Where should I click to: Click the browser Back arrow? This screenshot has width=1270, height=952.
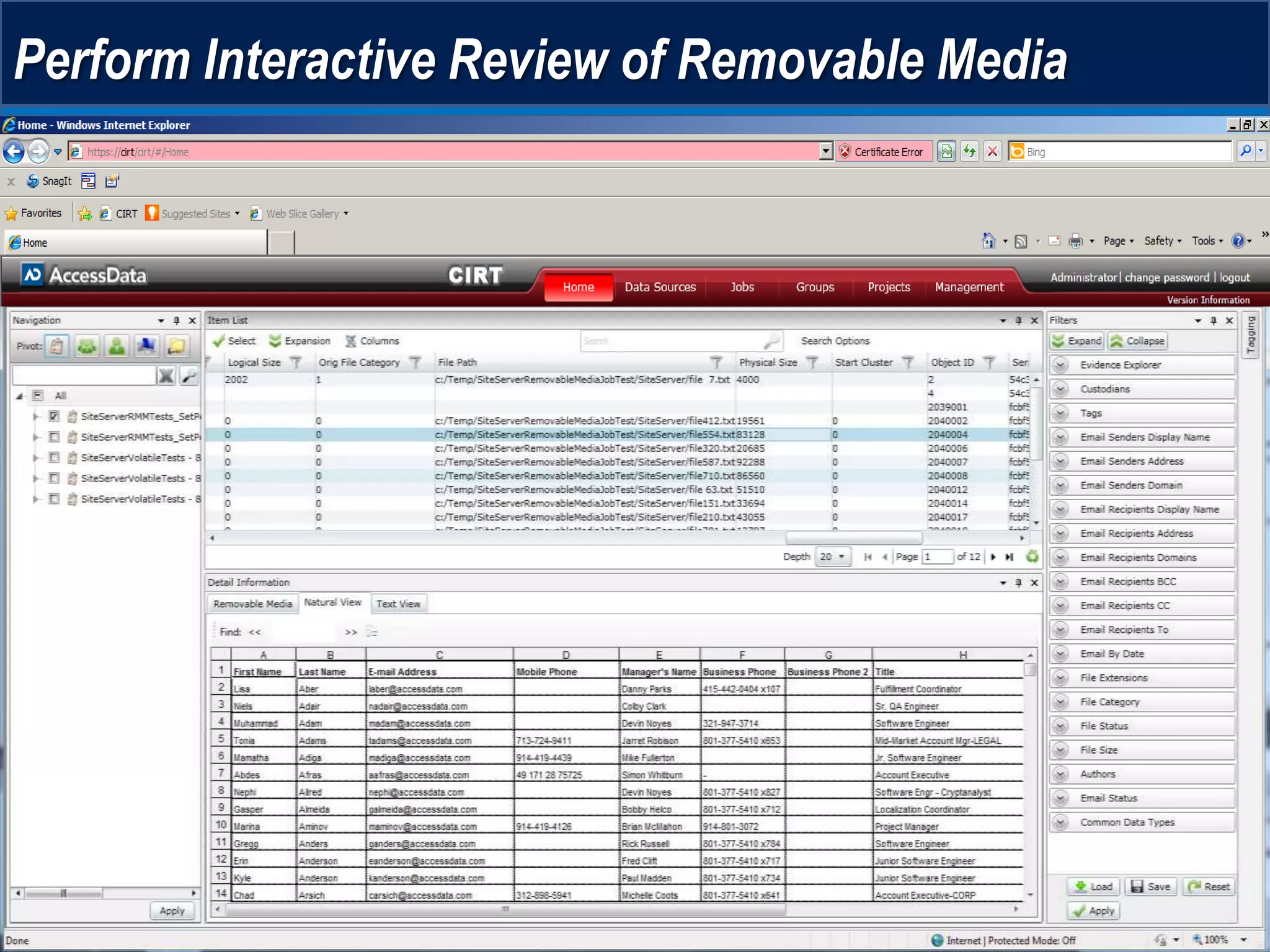(14, 151)
